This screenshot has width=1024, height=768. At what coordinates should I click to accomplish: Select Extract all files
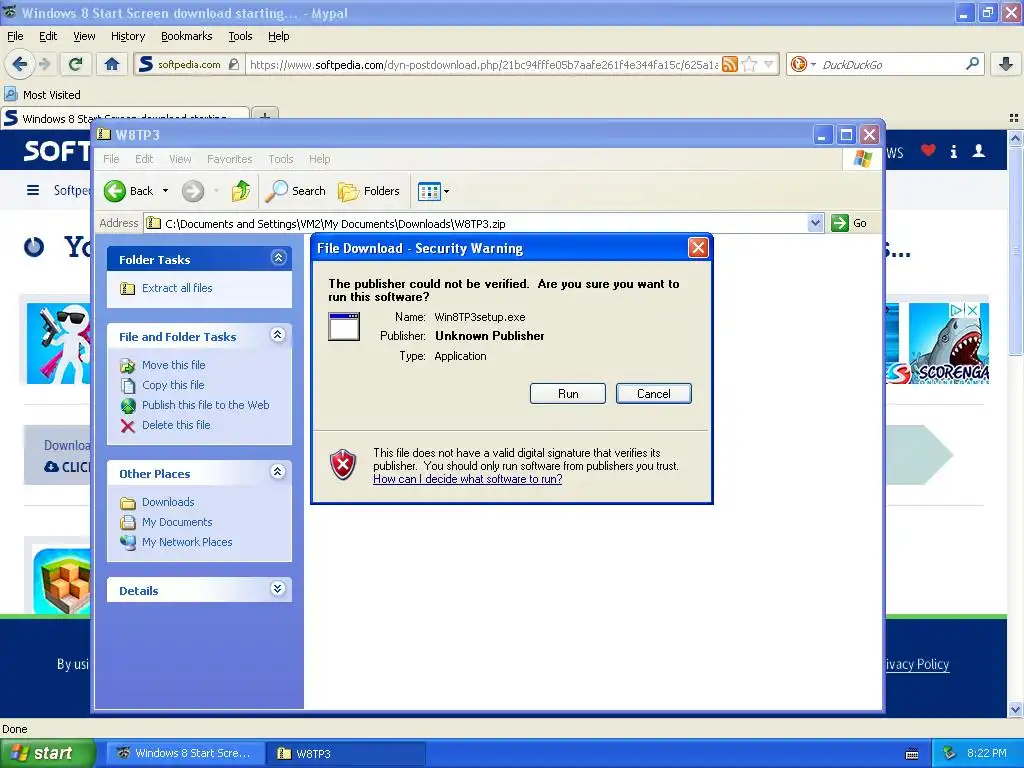coord(177,288)
